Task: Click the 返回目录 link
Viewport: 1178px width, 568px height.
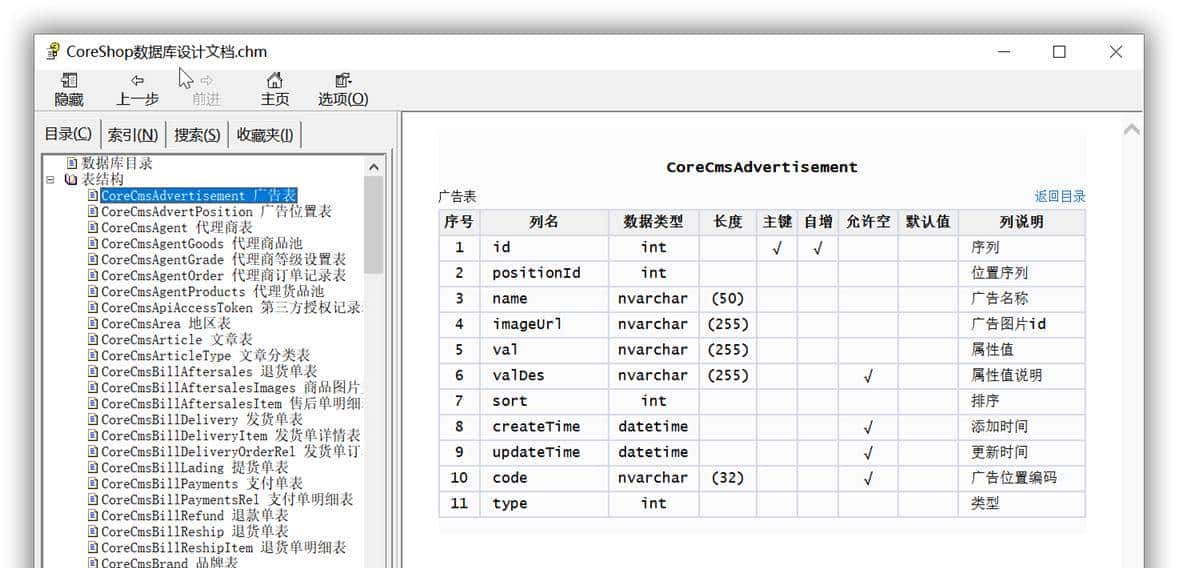Action: (1060, 197)
